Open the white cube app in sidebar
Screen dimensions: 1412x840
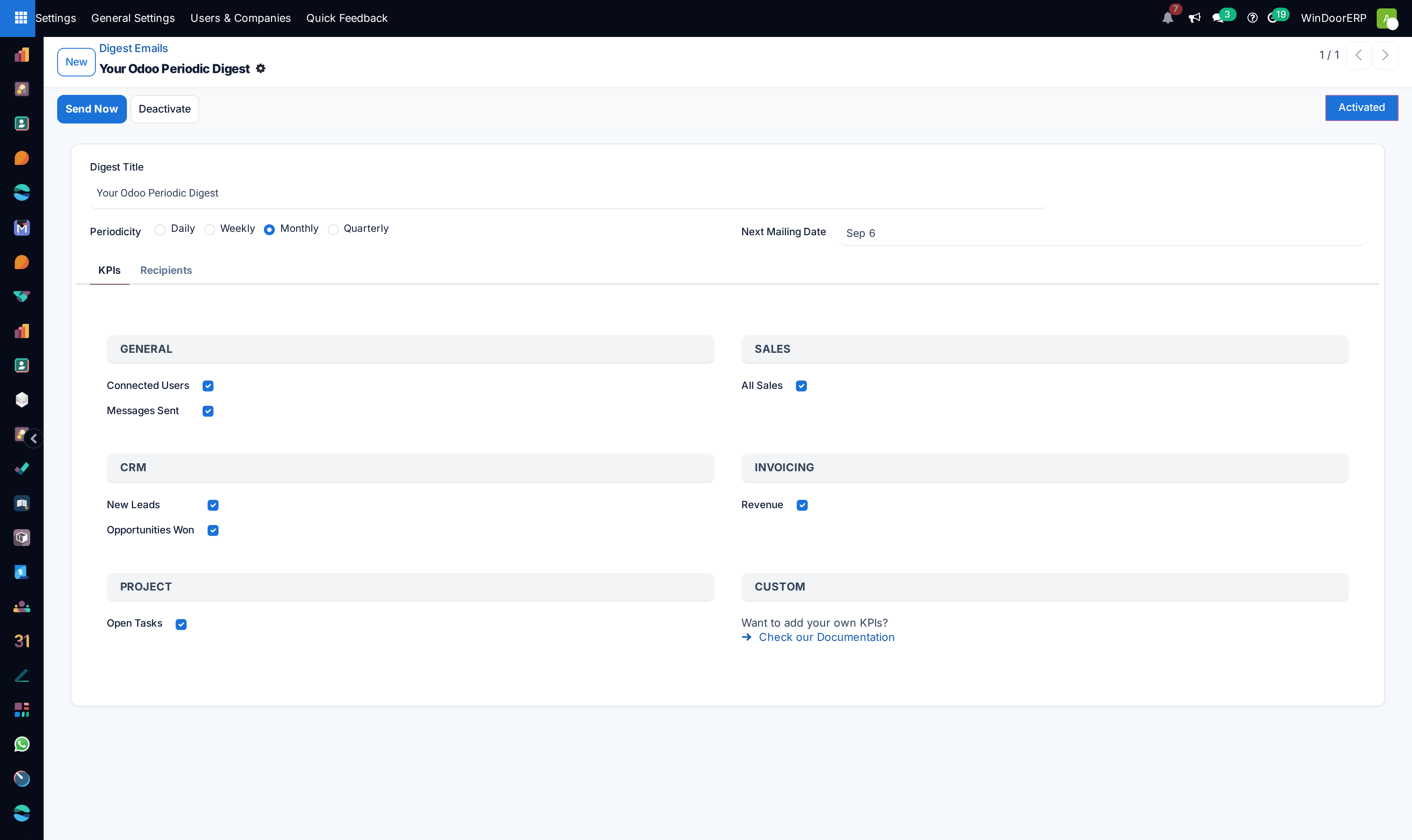[x=21, y=399]
